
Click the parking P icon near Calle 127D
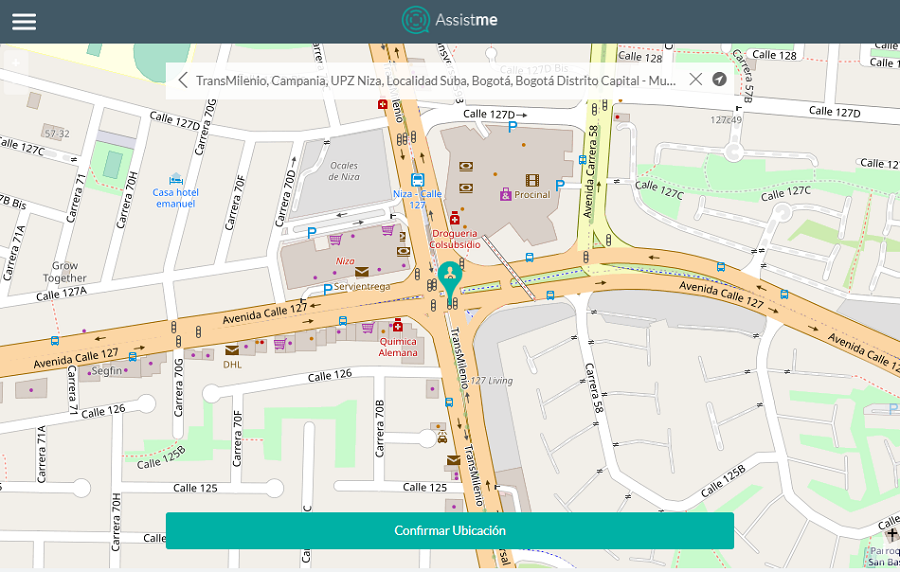513,127
